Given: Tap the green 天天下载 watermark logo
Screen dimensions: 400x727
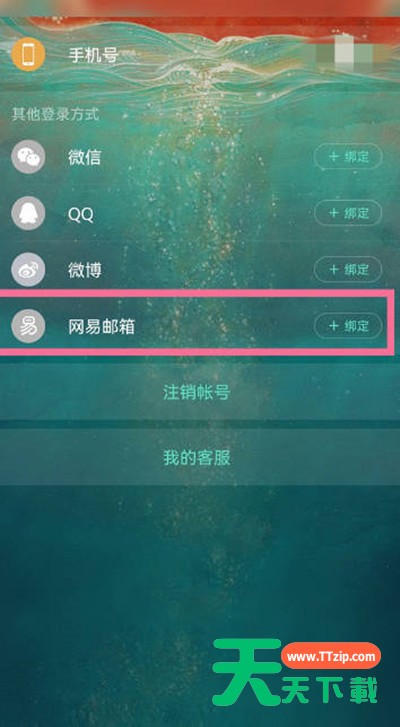Looking at the screenshot, I should tap(295, 673).
